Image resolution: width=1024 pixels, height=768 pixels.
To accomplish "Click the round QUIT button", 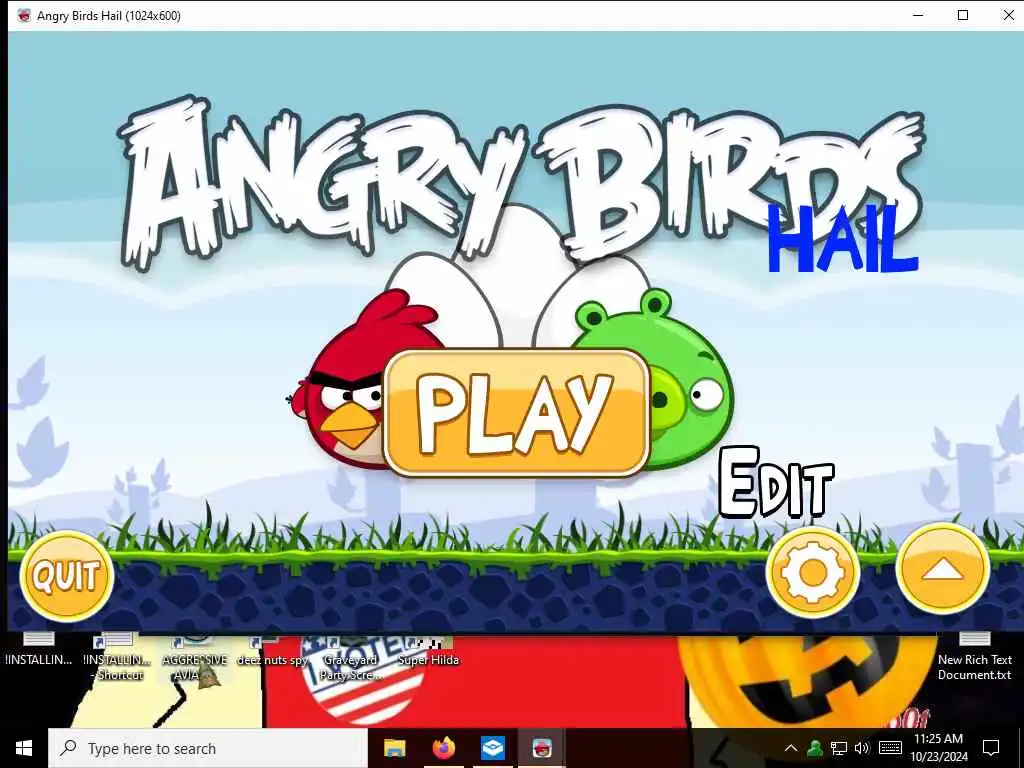I will click(67, 576).
